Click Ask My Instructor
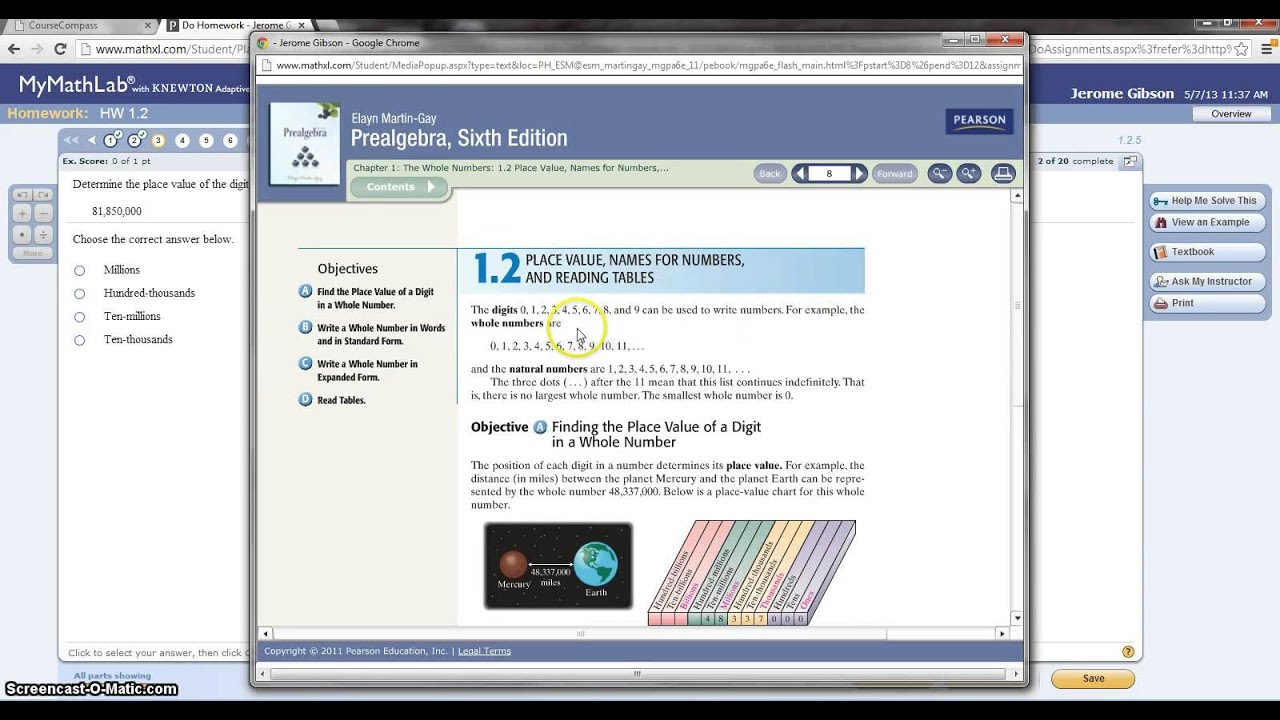This screenshot has height=720, width=1280. [x=1207, y=282]
